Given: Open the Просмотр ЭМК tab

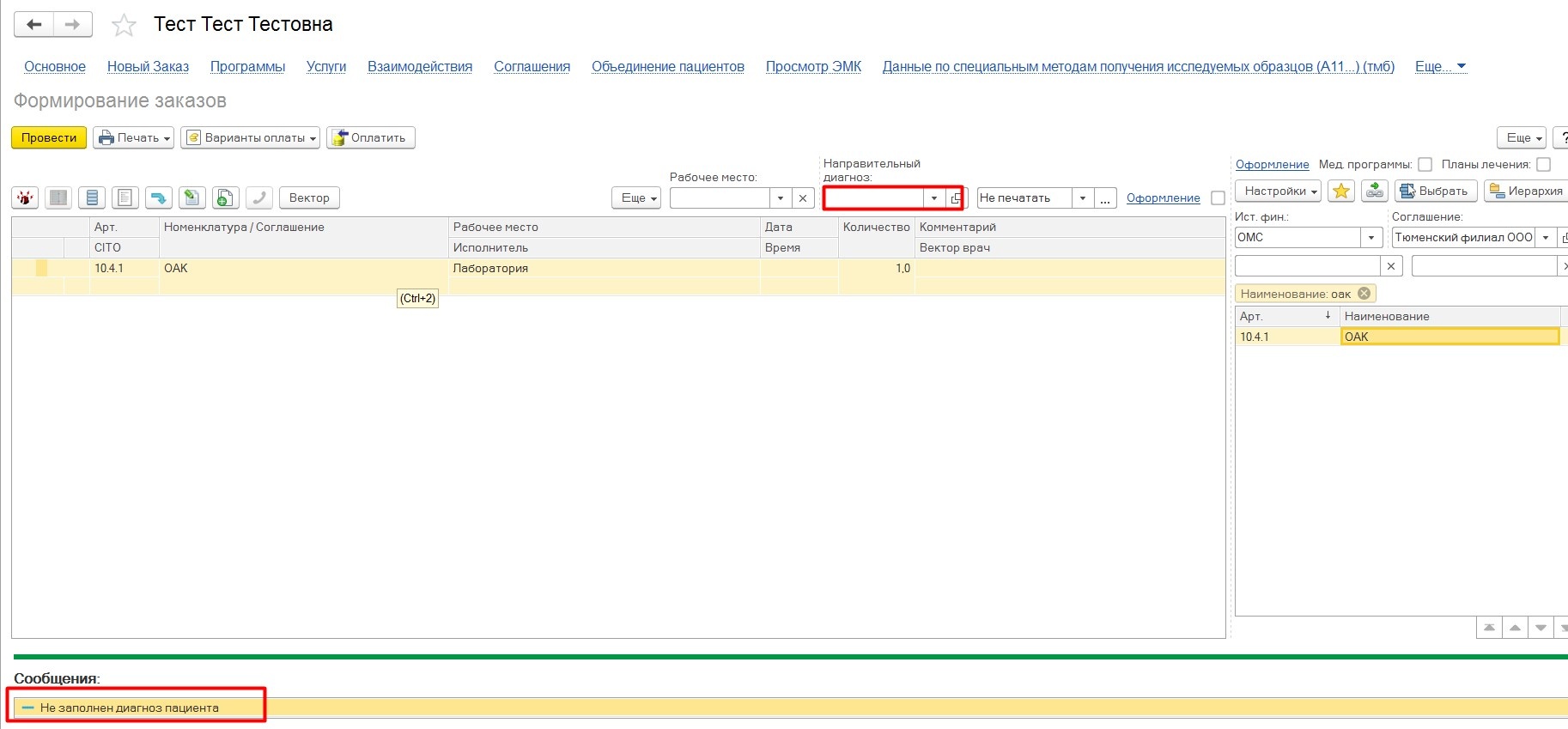Looking at the screenshot, I should [812, 67].
